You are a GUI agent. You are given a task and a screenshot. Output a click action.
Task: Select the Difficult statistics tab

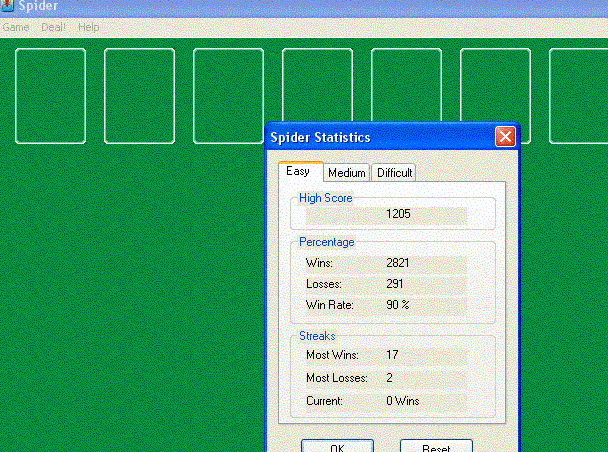(x=394, y=173)
